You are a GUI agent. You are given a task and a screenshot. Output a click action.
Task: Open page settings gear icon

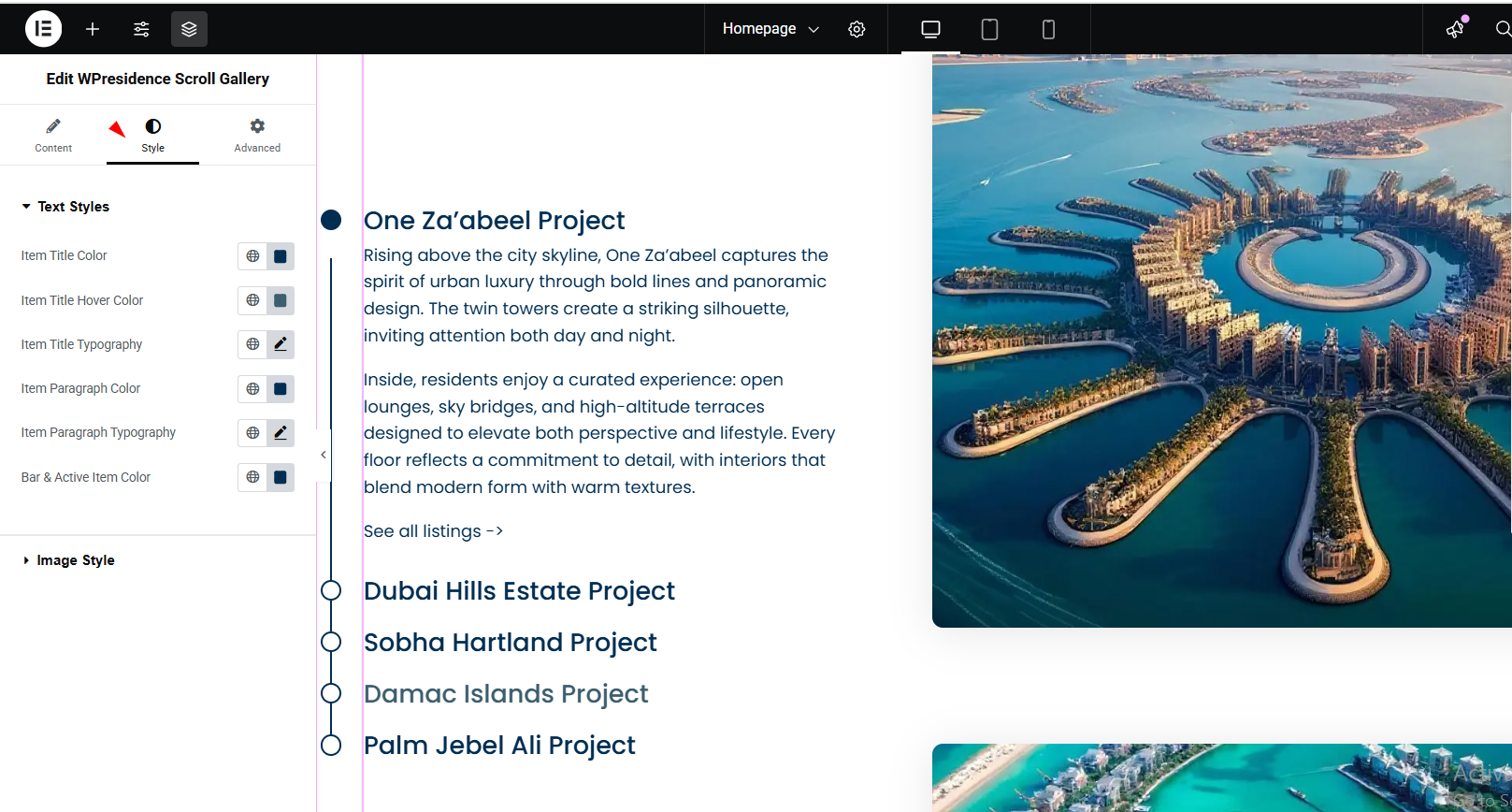coord(857,29)
